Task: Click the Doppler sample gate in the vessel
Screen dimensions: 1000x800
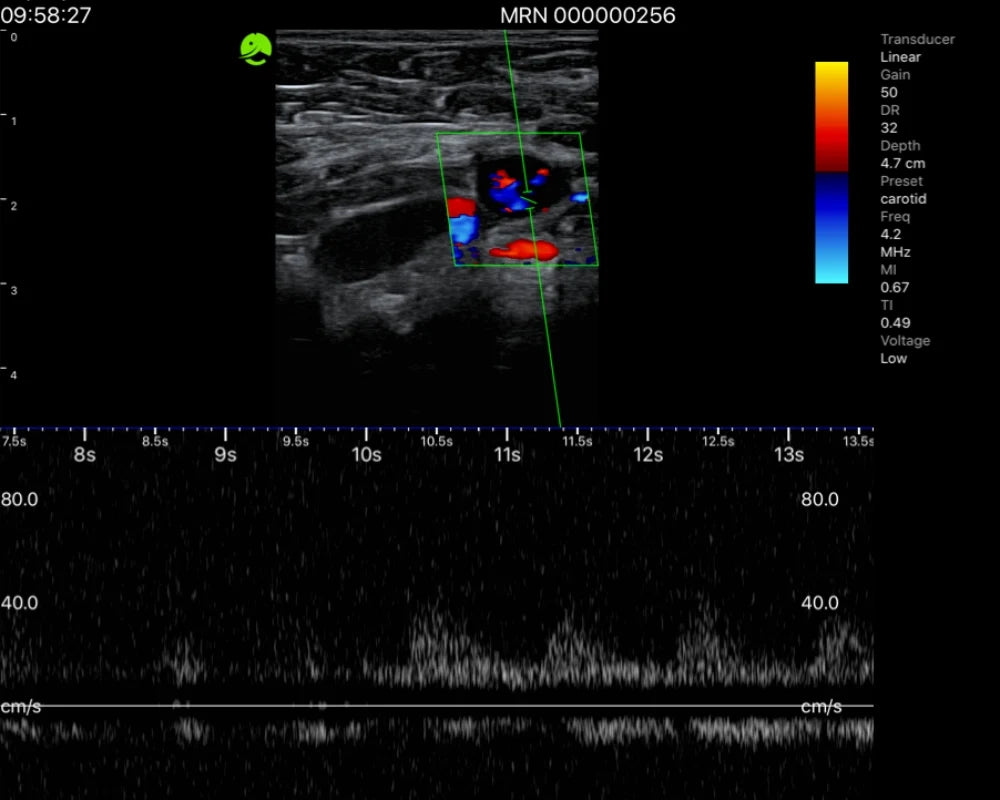Action: 529,199
